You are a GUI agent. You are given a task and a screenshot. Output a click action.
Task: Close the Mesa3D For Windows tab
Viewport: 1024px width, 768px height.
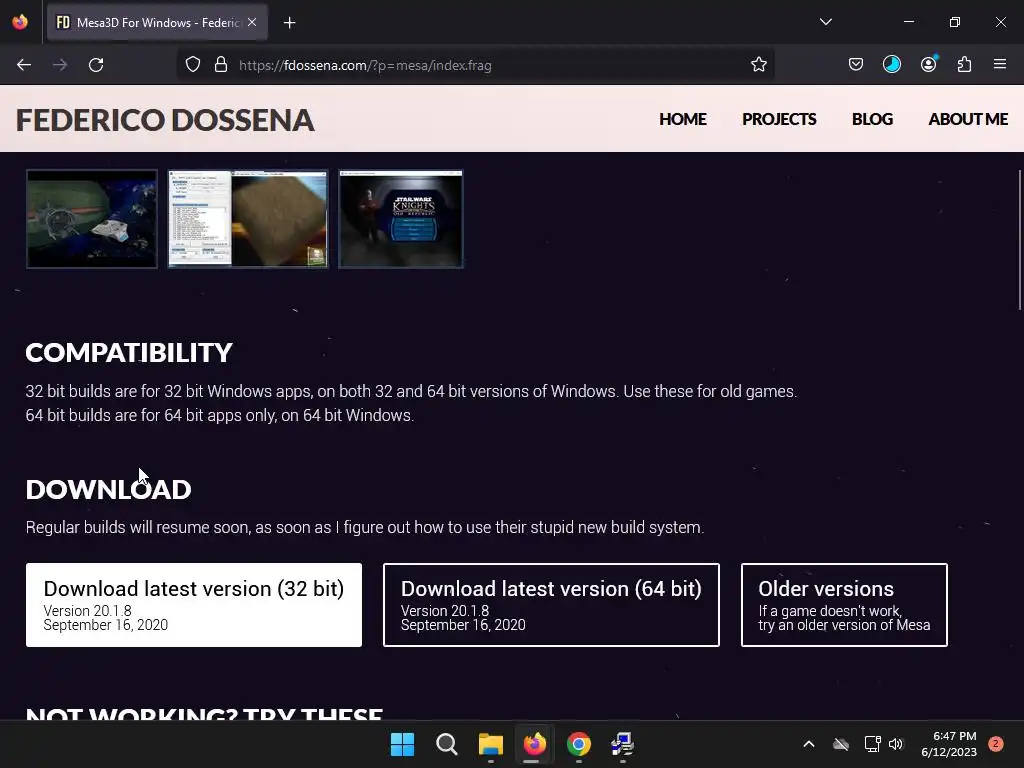(252, 22)
